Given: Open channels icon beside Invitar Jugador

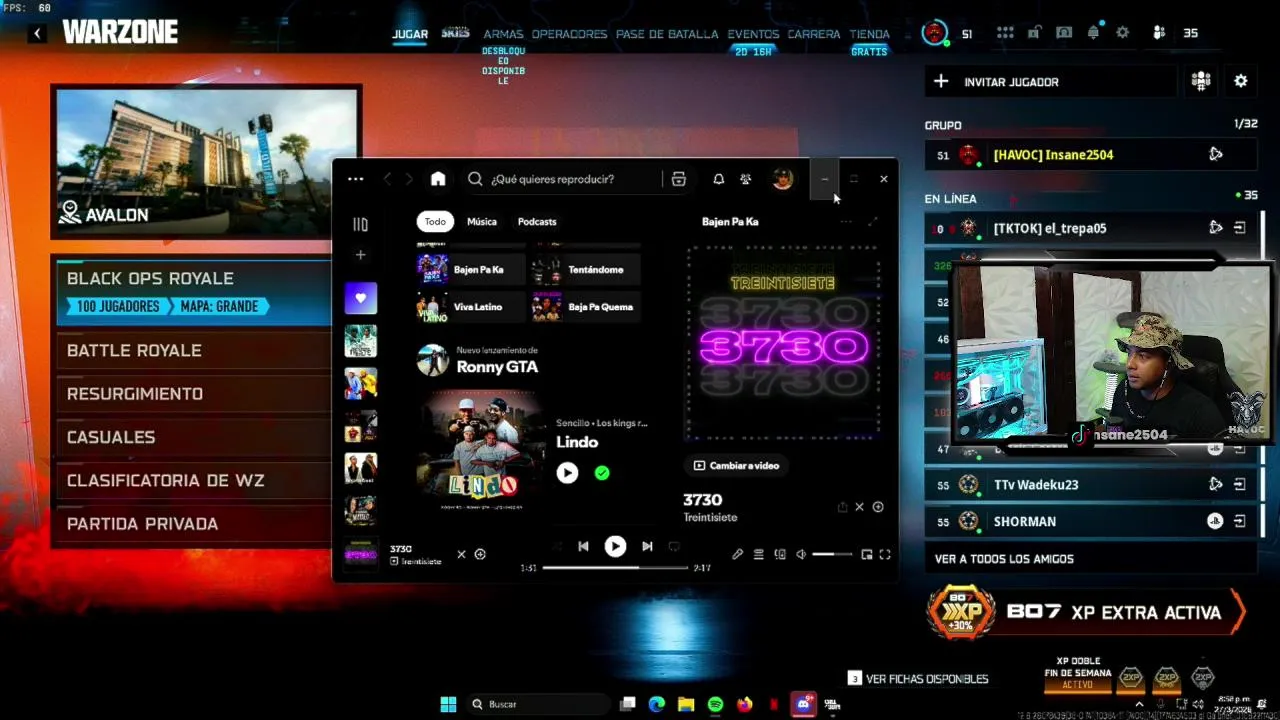Looking at the screenshot, I should click(x=1201, y=81).
